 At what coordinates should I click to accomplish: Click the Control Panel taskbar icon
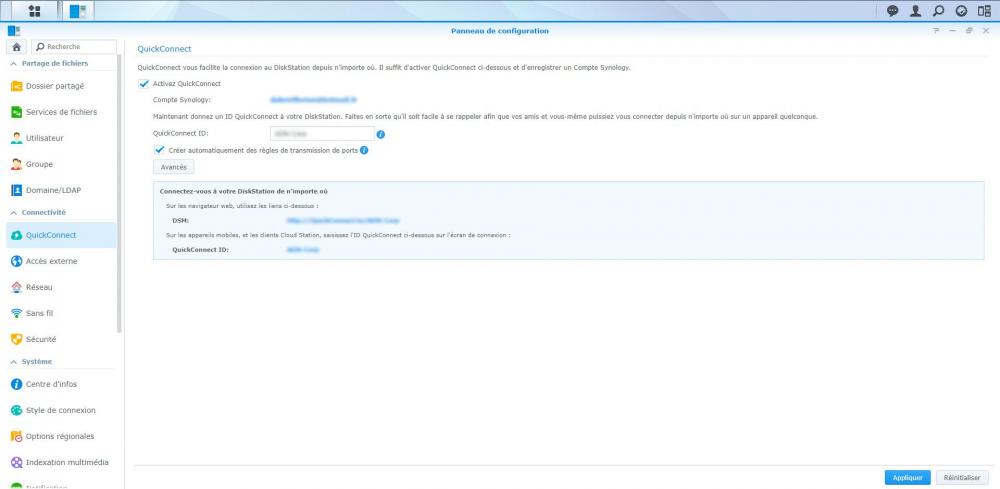78,11
